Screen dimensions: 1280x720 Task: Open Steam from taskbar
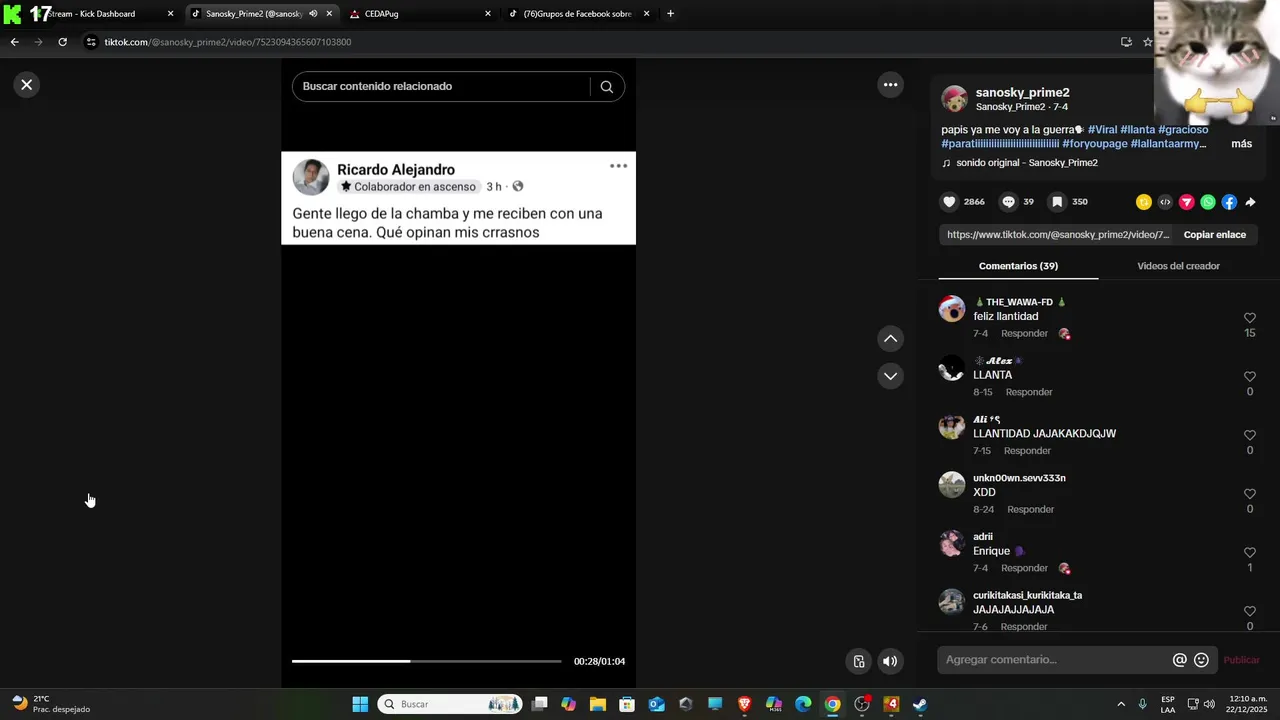920,704
